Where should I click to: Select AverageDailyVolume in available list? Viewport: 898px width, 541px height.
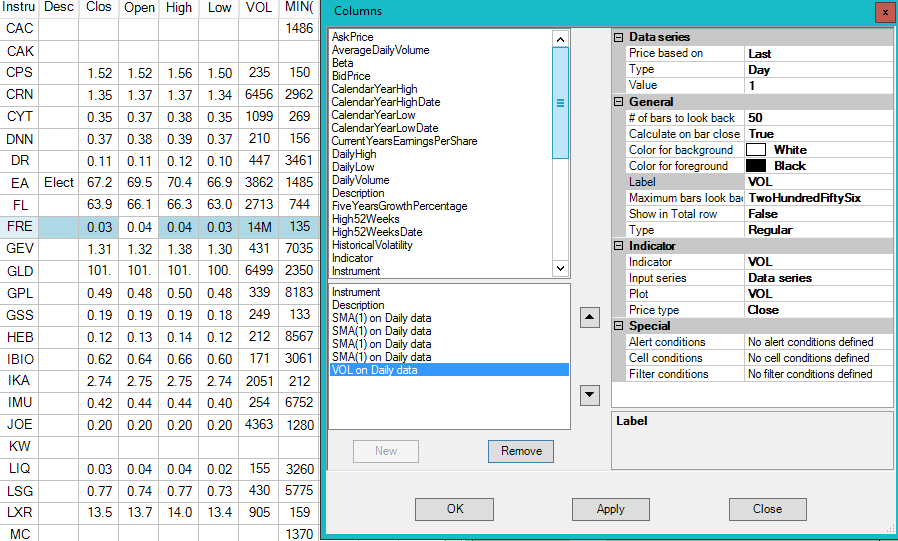(380, 50)
